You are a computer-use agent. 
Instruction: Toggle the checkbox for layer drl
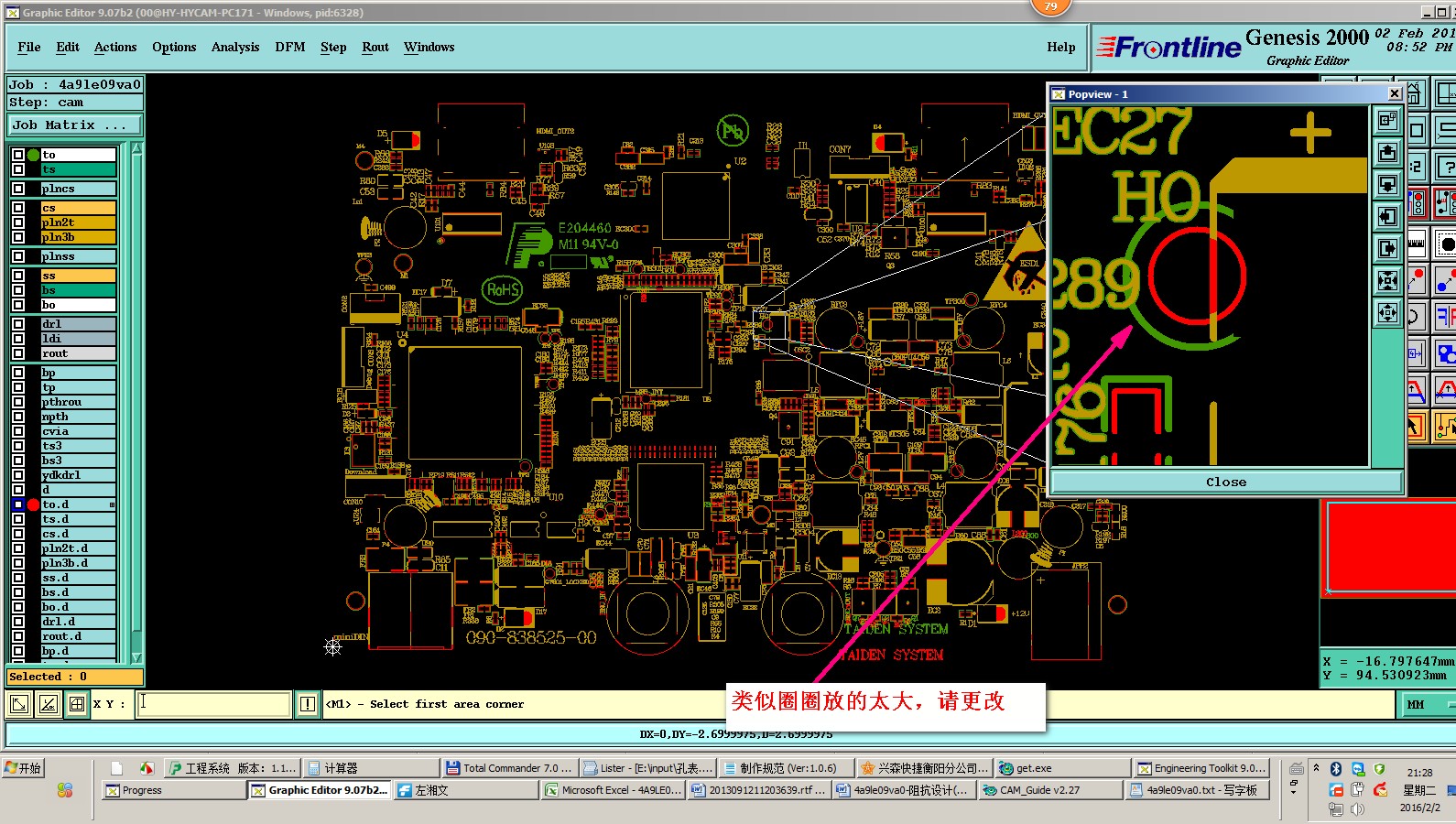tap(18, 323)
